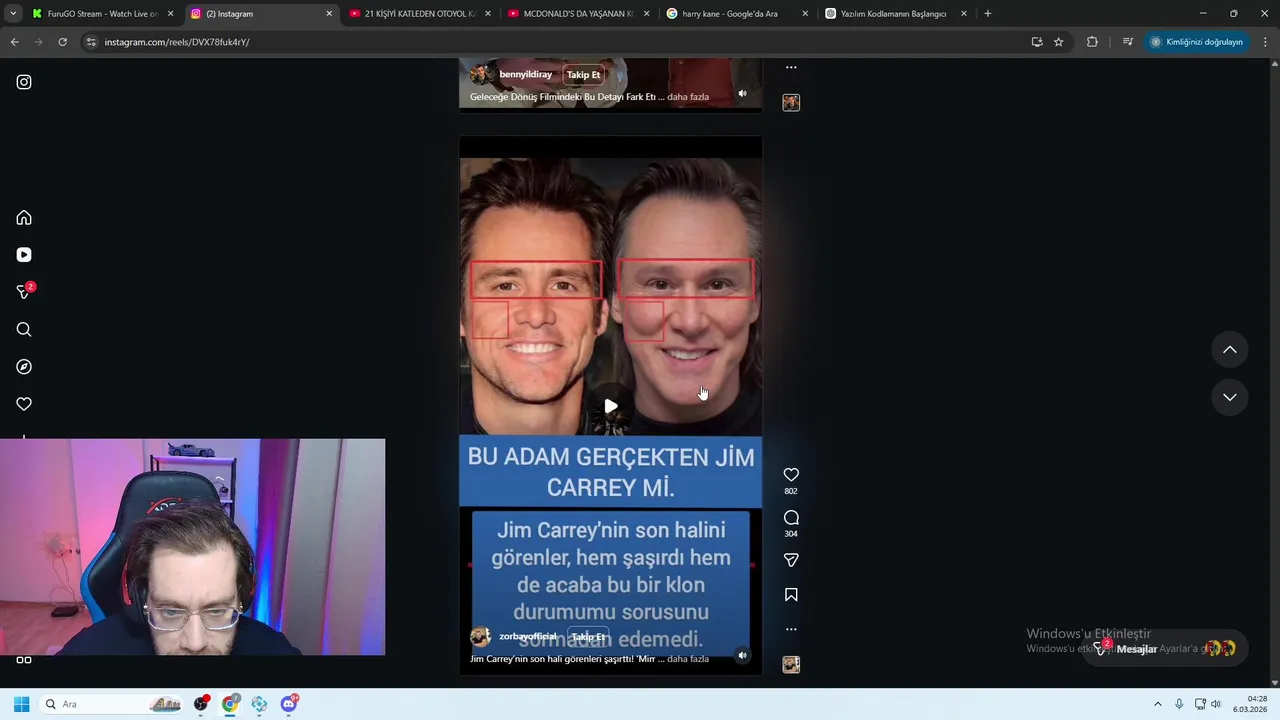Open comments on the Jim Carrey reel
The image size is (1280, 720).
[791, 518]
